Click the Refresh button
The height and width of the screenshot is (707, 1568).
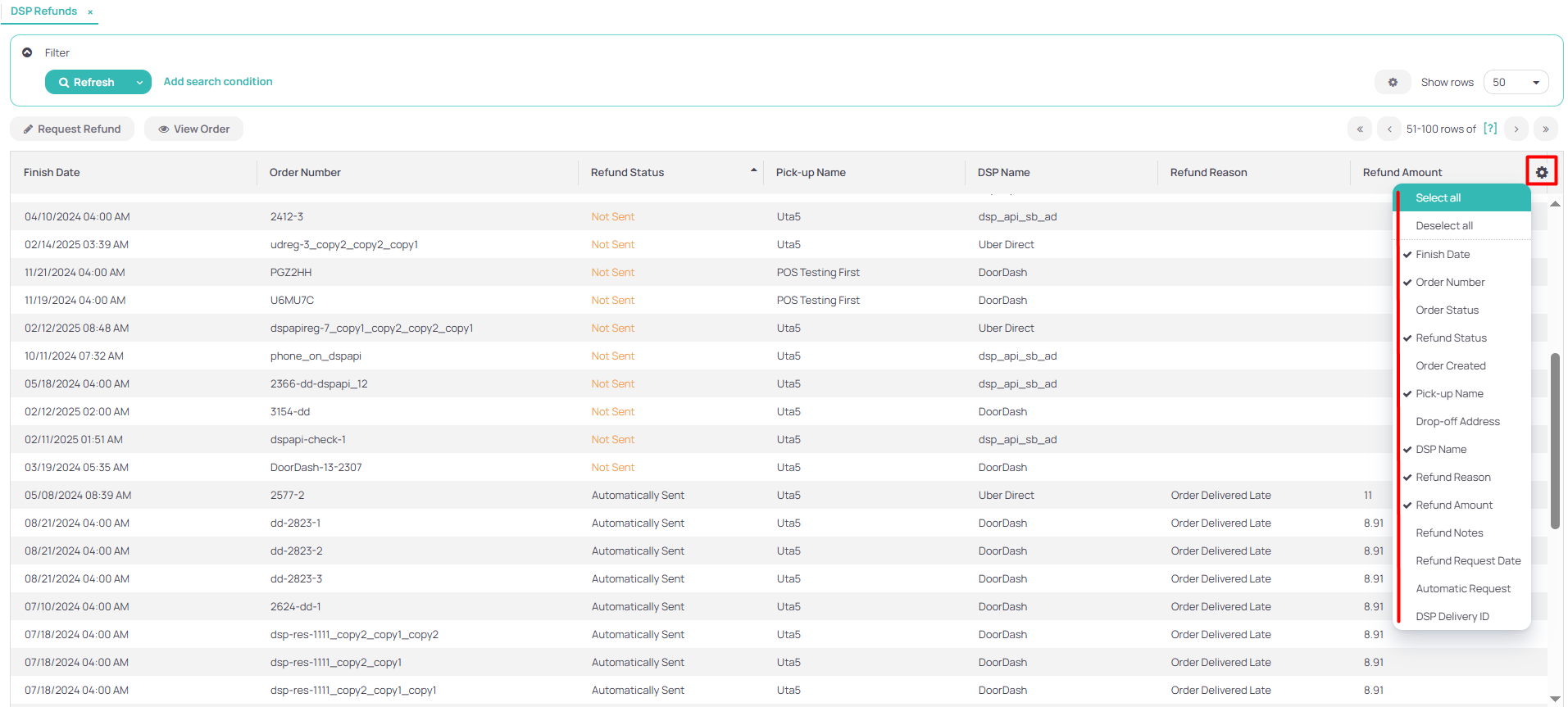[88, 82]
